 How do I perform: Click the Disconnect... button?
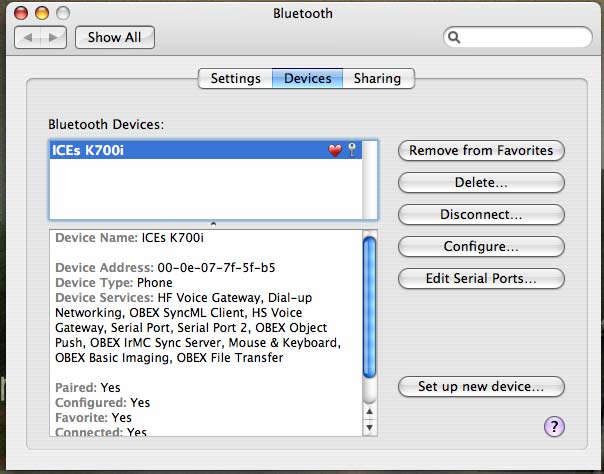481,214
